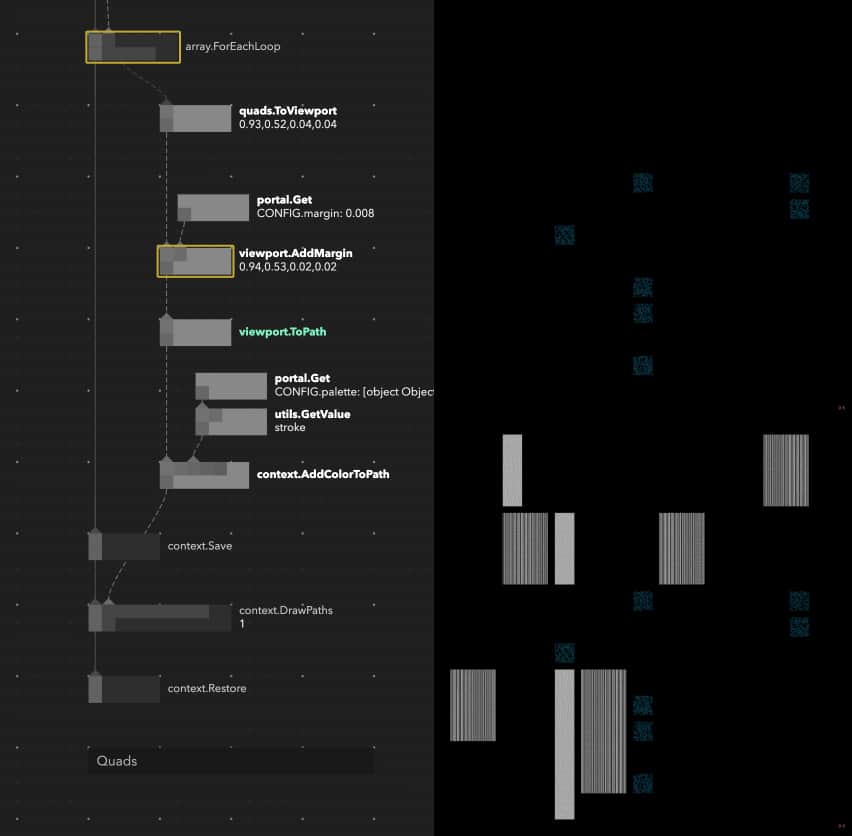The width and height of the screenshot is (852, 836).
Task: Select the array.ForEachLoop node block
Action: 133,47
